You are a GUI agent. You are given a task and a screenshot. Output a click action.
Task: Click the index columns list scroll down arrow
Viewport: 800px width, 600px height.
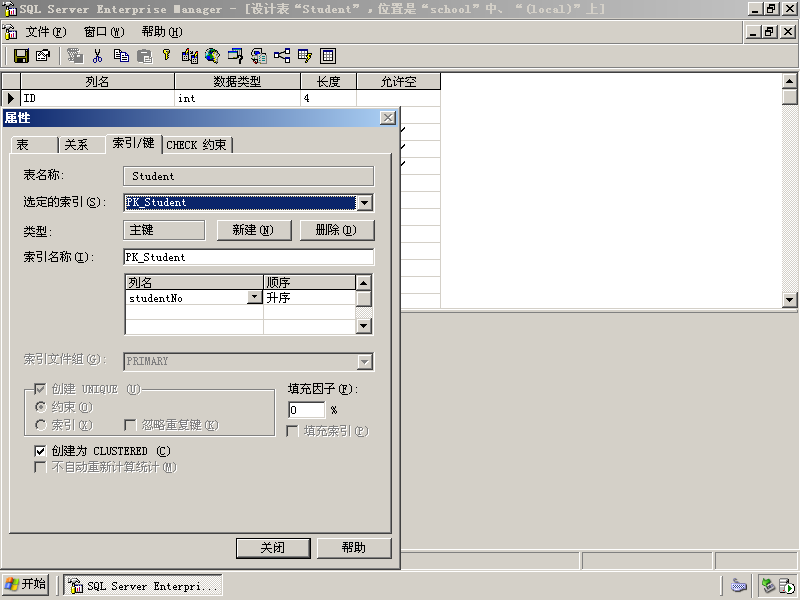[363, 325]
